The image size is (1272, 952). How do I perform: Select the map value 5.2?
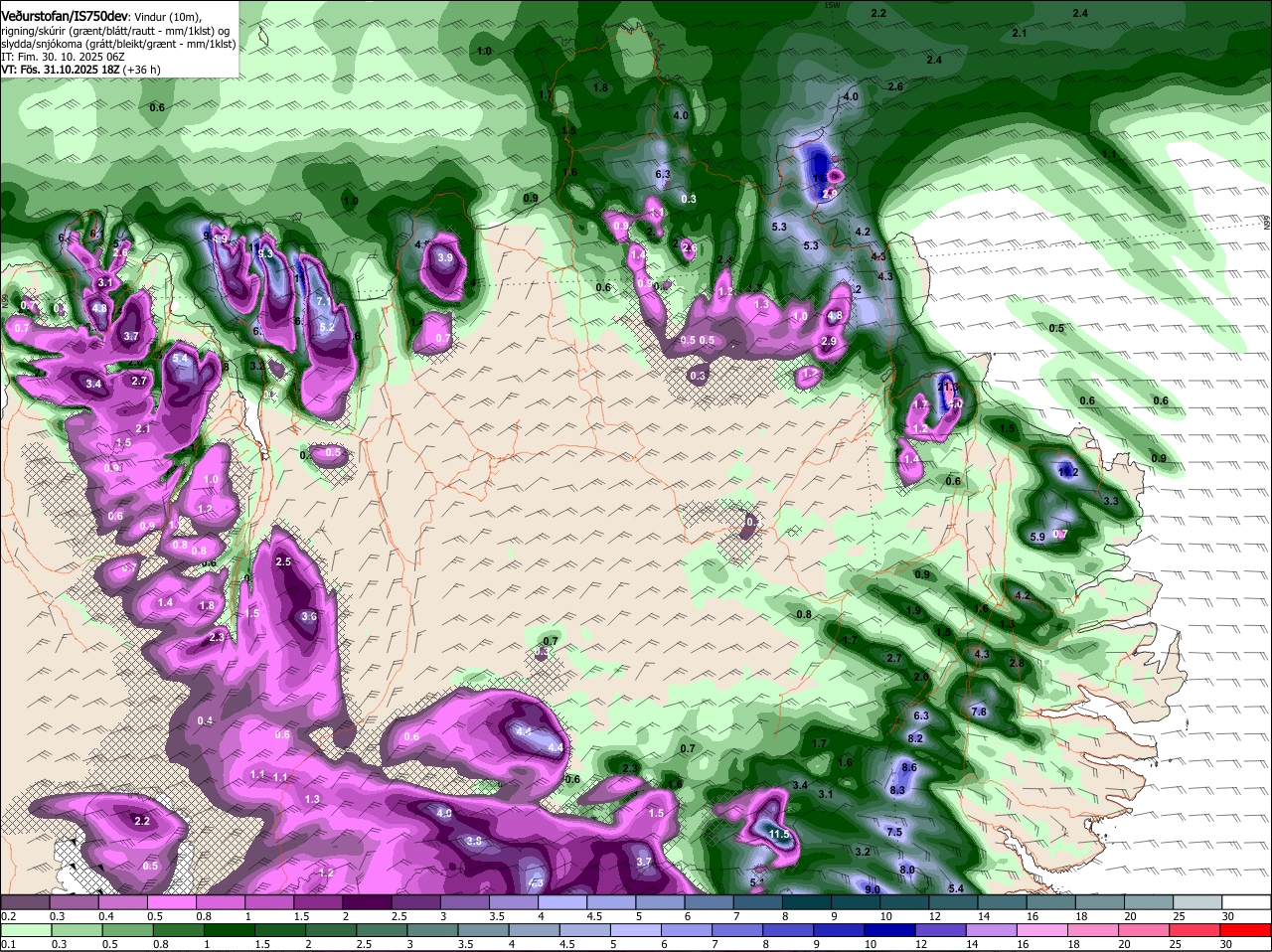point(327,327)
